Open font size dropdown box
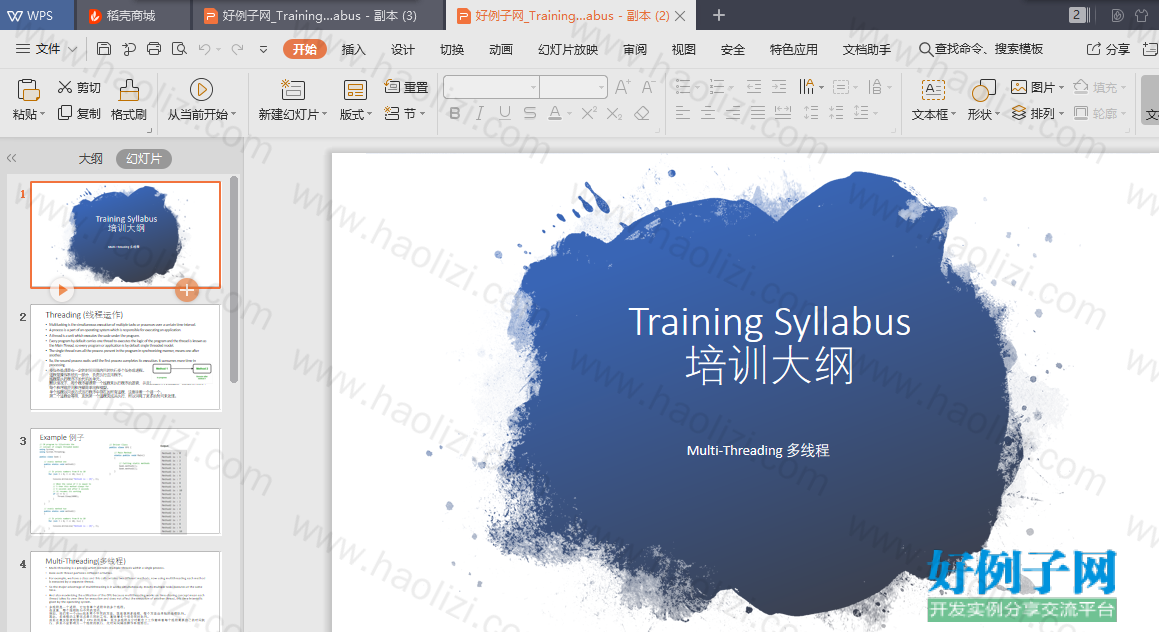The width and height of the screenshot is (1159, 632). tap(574, 87)
